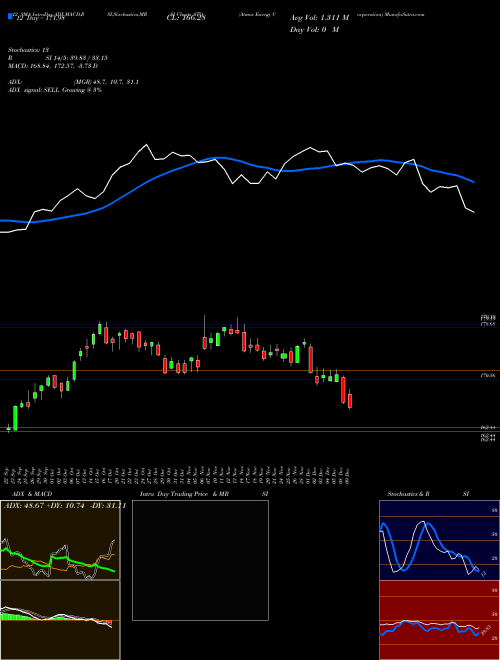The height and width of the screenshot is (660, 500).
Task: Click the "Avg Vol: 1.311 M" text
Action: (319, 18)
